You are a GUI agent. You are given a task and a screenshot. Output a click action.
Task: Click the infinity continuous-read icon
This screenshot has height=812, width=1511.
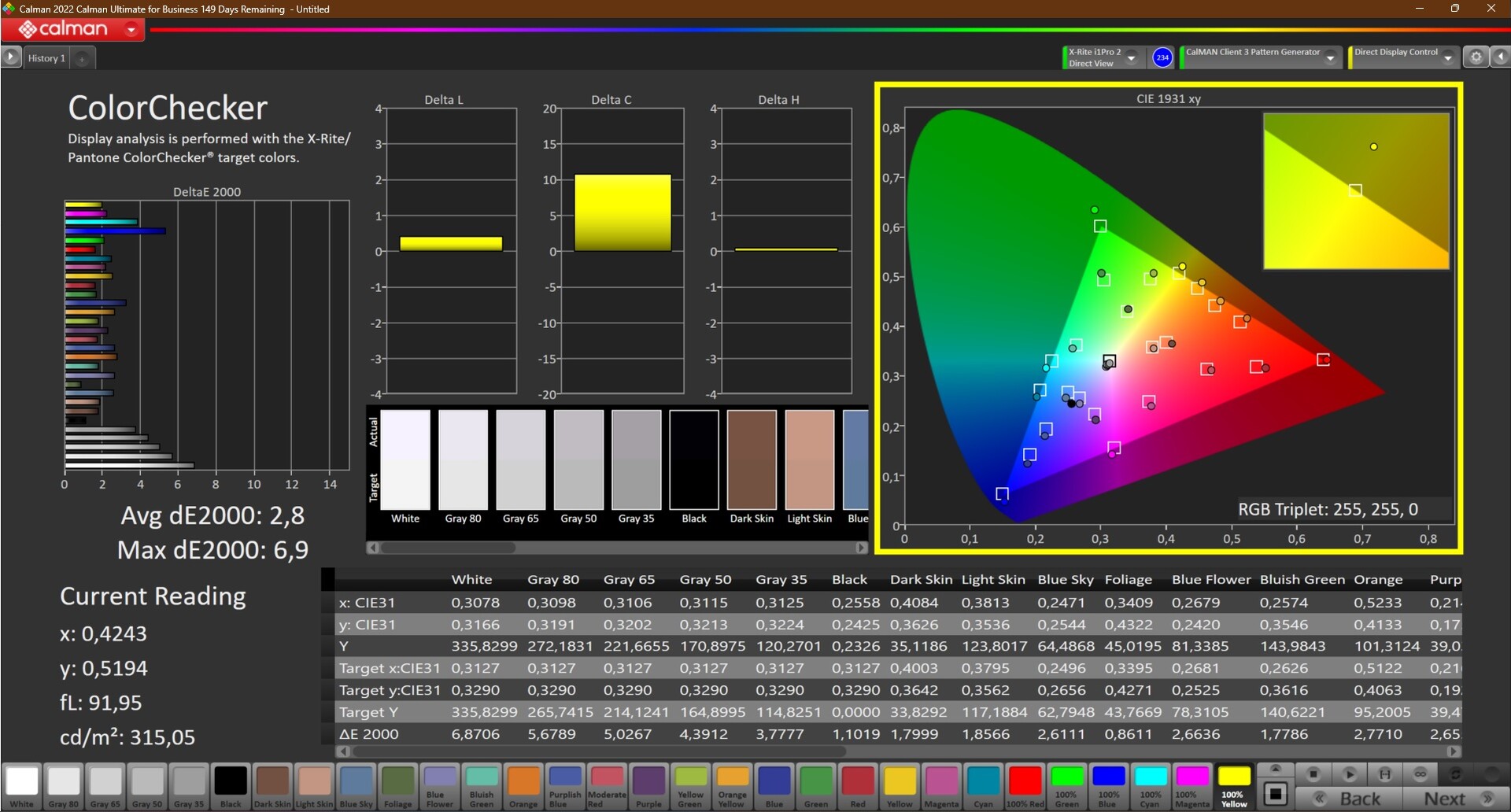pos(1420,774)
